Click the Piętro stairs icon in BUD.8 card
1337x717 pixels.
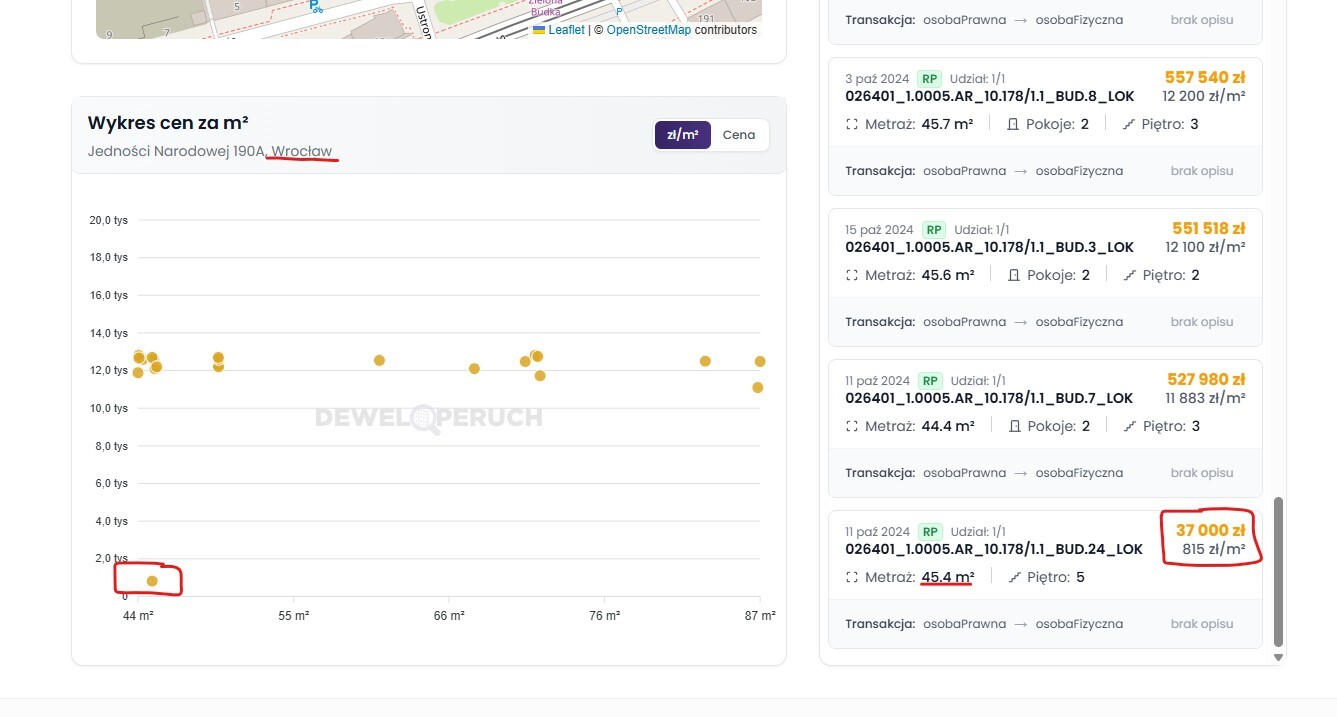pos(1129,124)
